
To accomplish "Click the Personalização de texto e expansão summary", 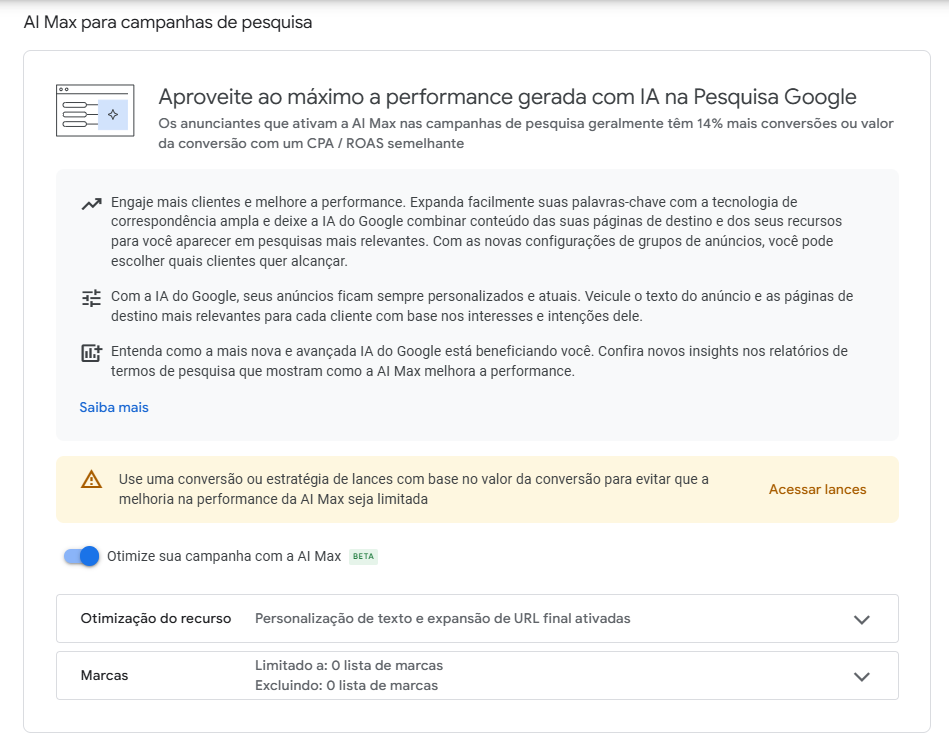I will point(442,619).
